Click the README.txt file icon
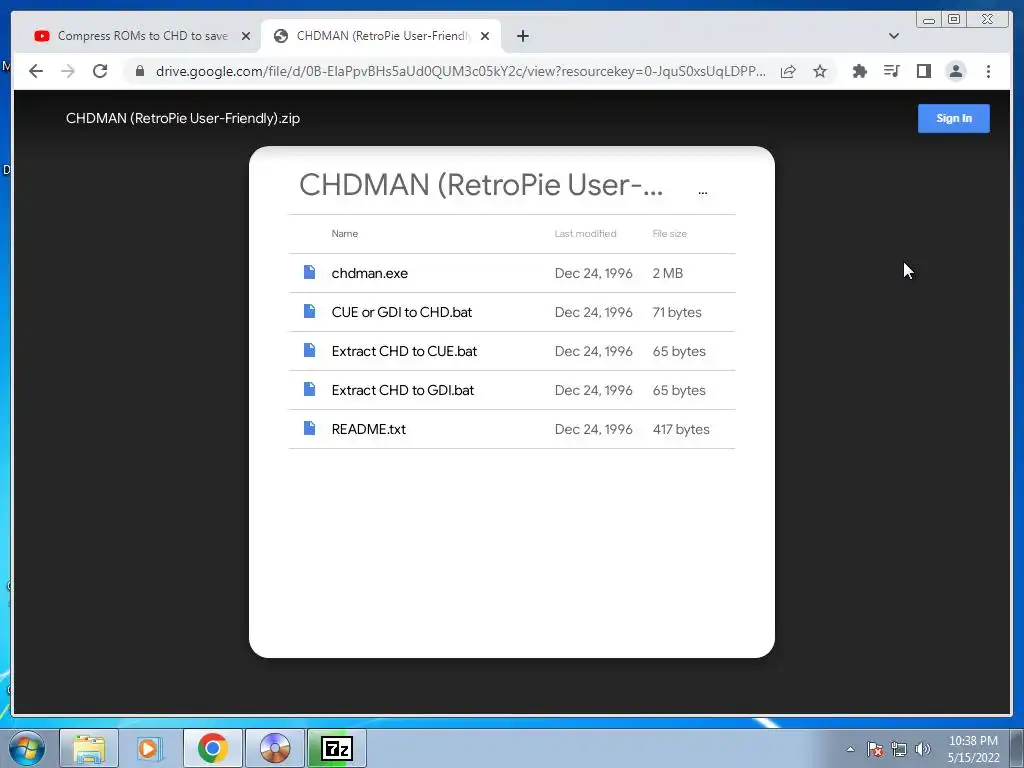 pyautogui.click(x=310, y=428)
